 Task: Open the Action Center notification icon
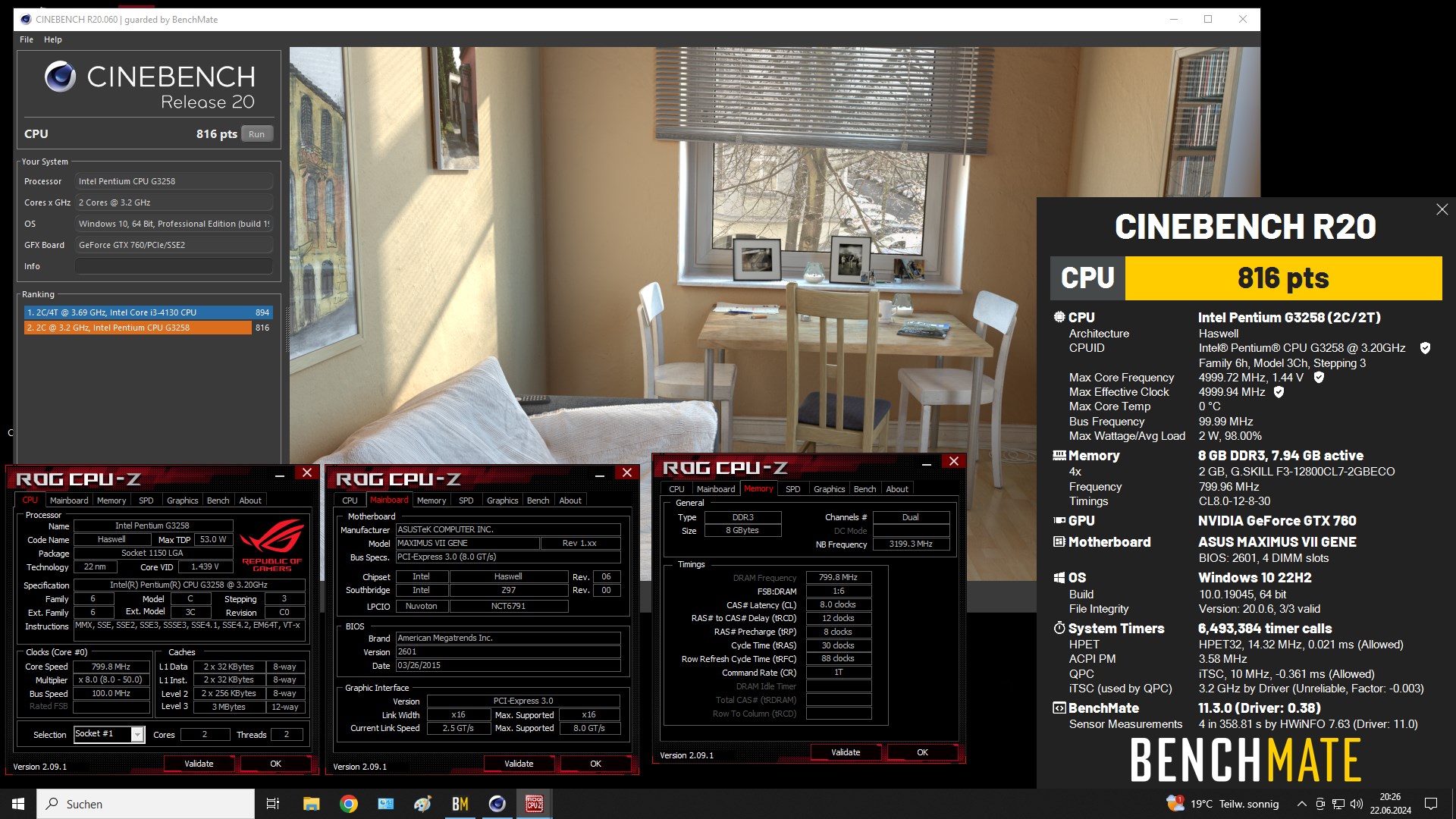(1431, 804)
